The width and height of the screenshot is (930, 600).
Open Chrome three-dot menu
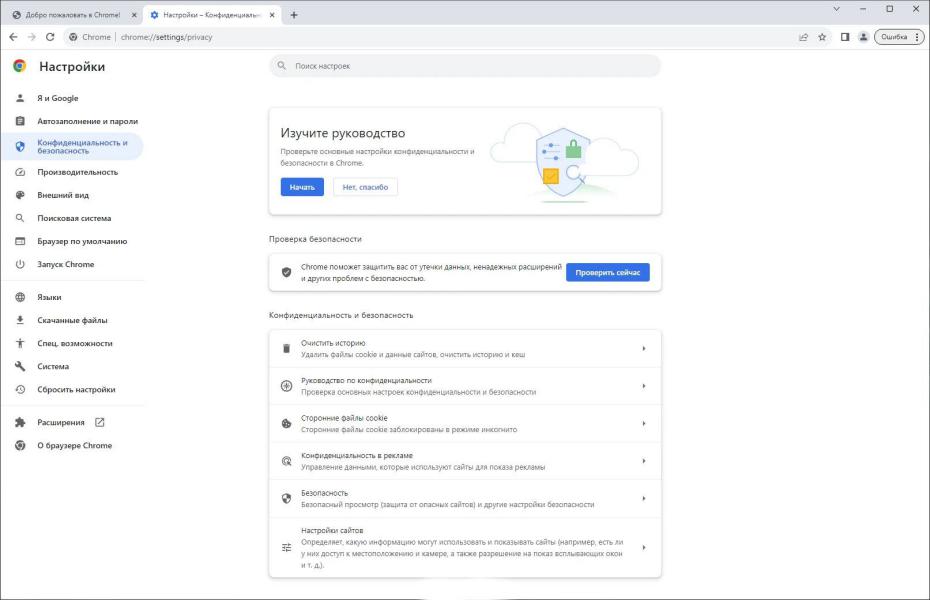click(917, 37)
